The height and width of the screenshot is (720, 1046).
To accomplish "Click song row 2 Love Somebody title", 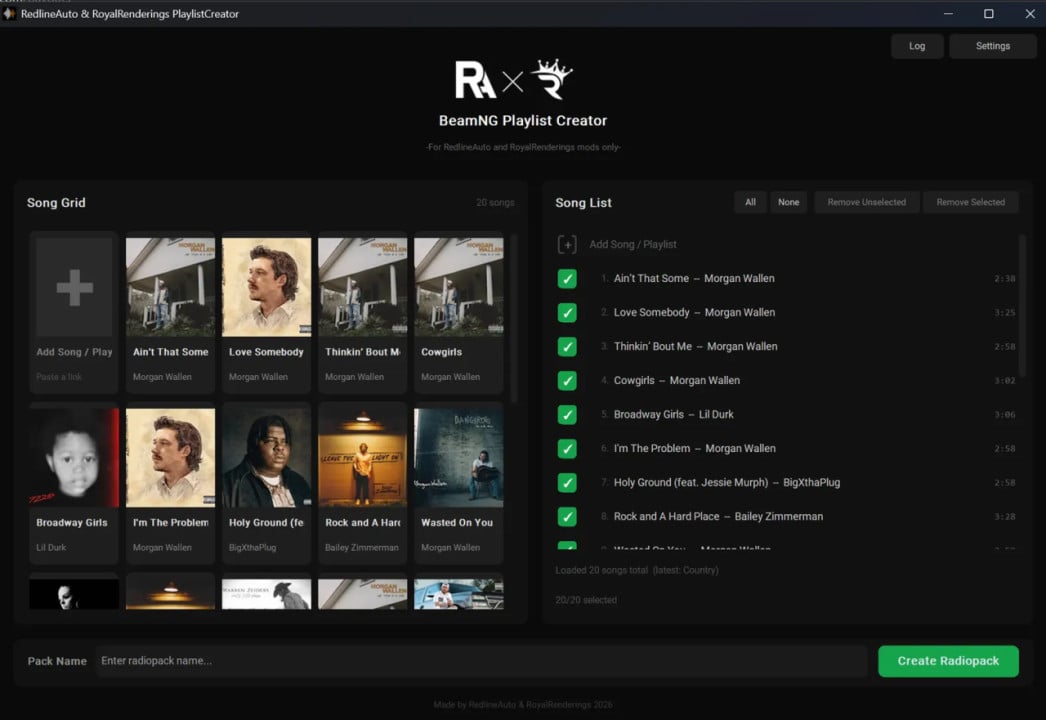I will pos(694,312).
